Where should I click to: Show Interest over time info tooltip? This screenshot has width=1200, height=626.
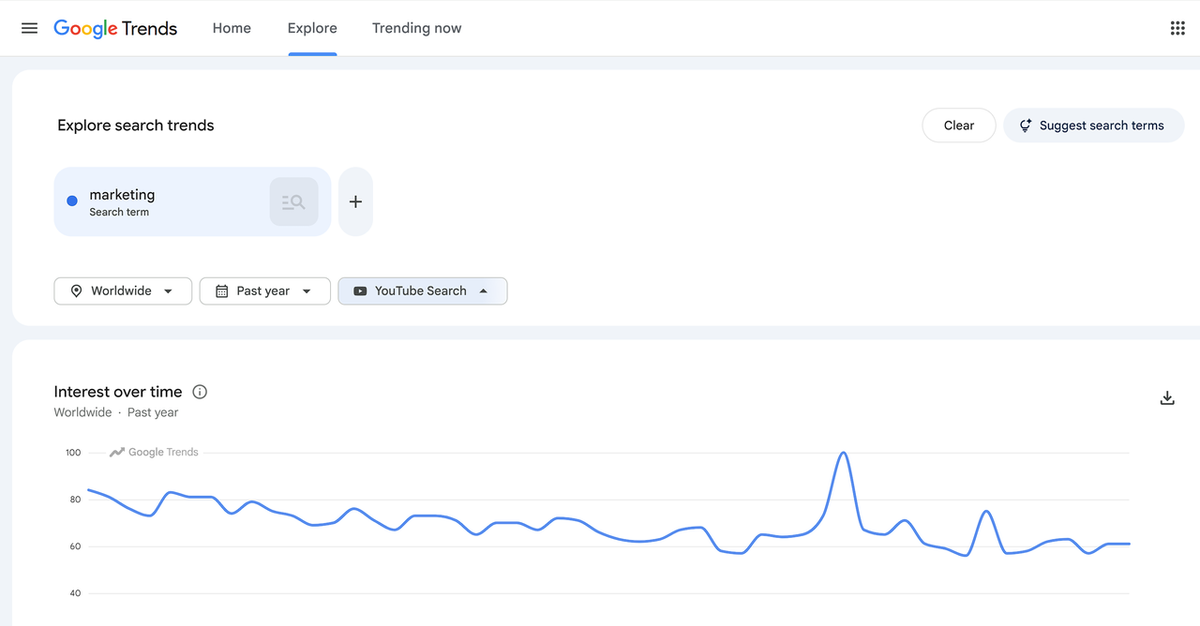[x=199, y=392]
